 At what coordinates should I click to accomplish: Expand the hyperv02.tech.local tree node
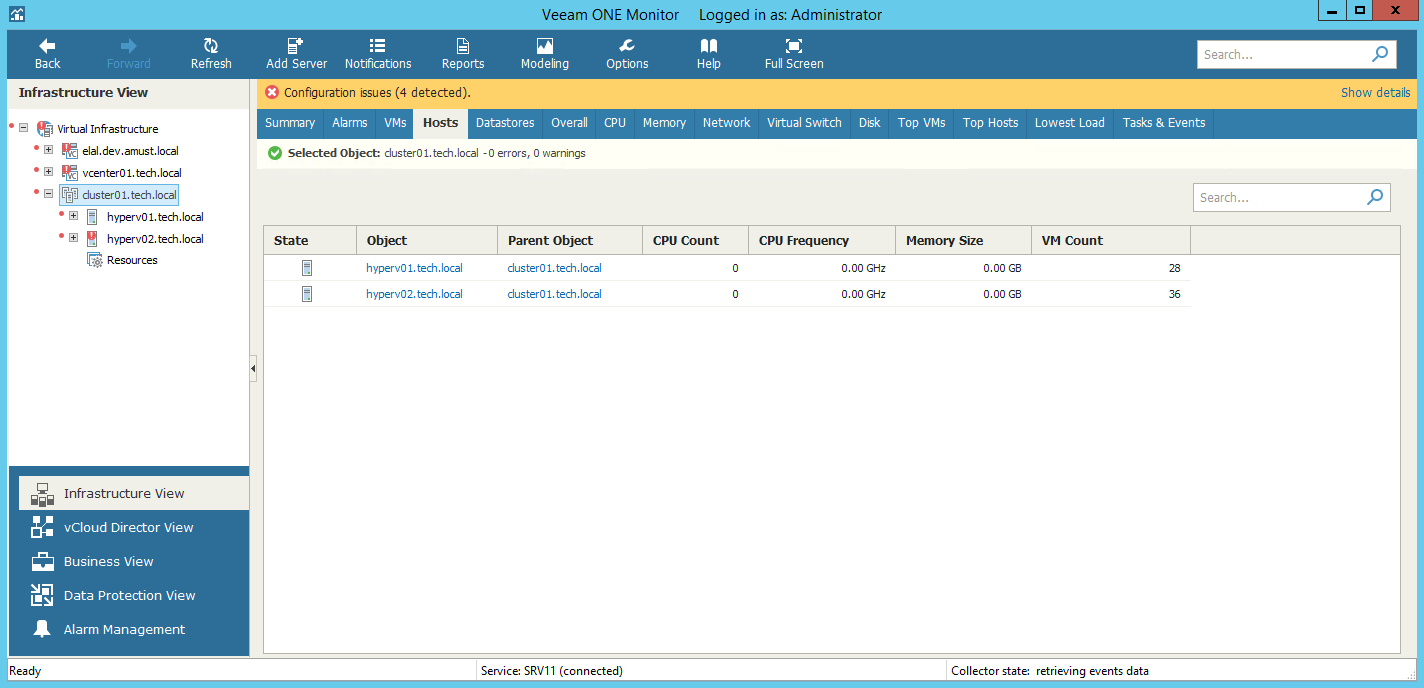[x=73, y=239]
